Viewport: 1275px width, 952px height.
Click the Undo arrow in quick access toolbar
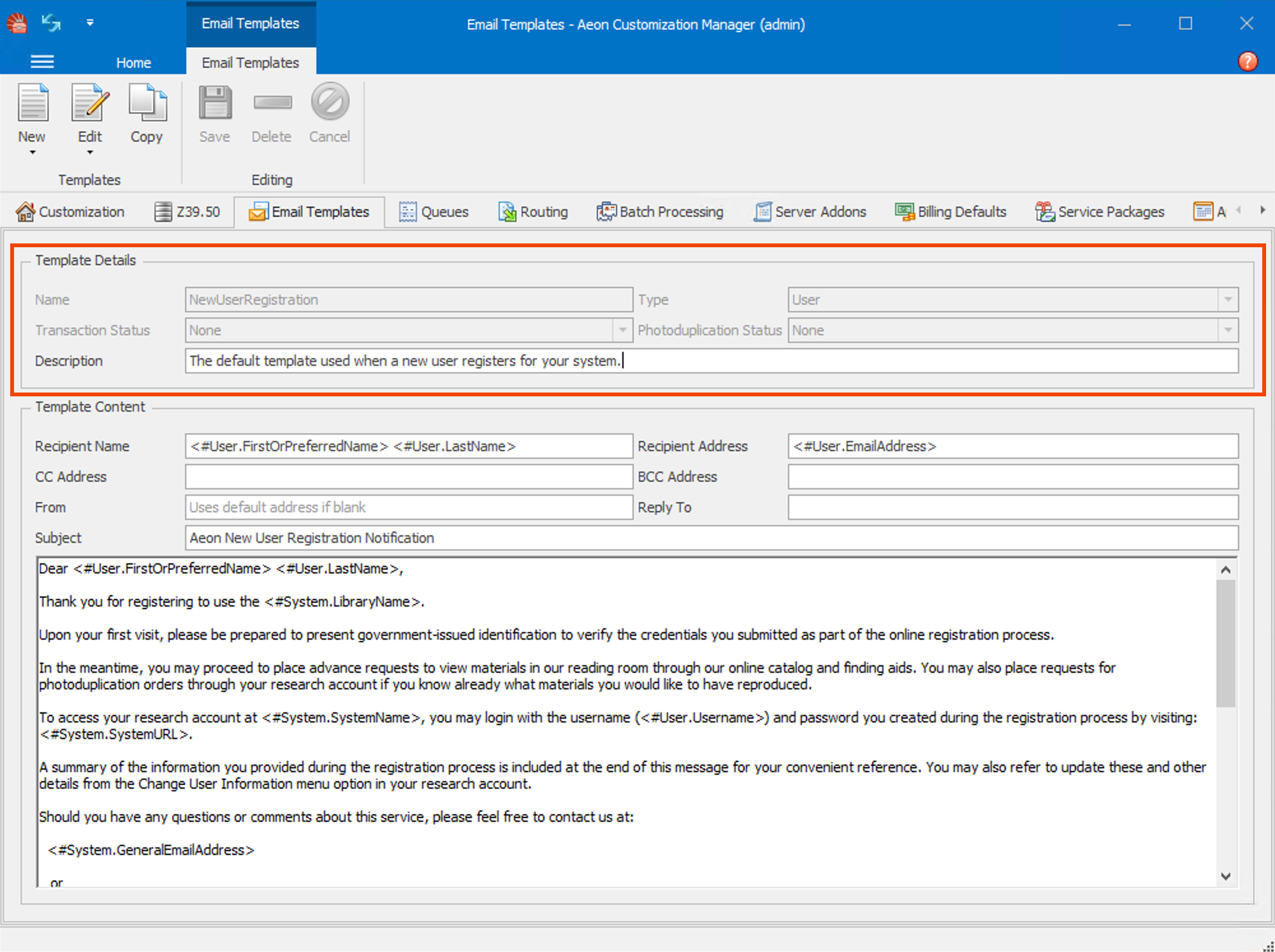point(50,23)
